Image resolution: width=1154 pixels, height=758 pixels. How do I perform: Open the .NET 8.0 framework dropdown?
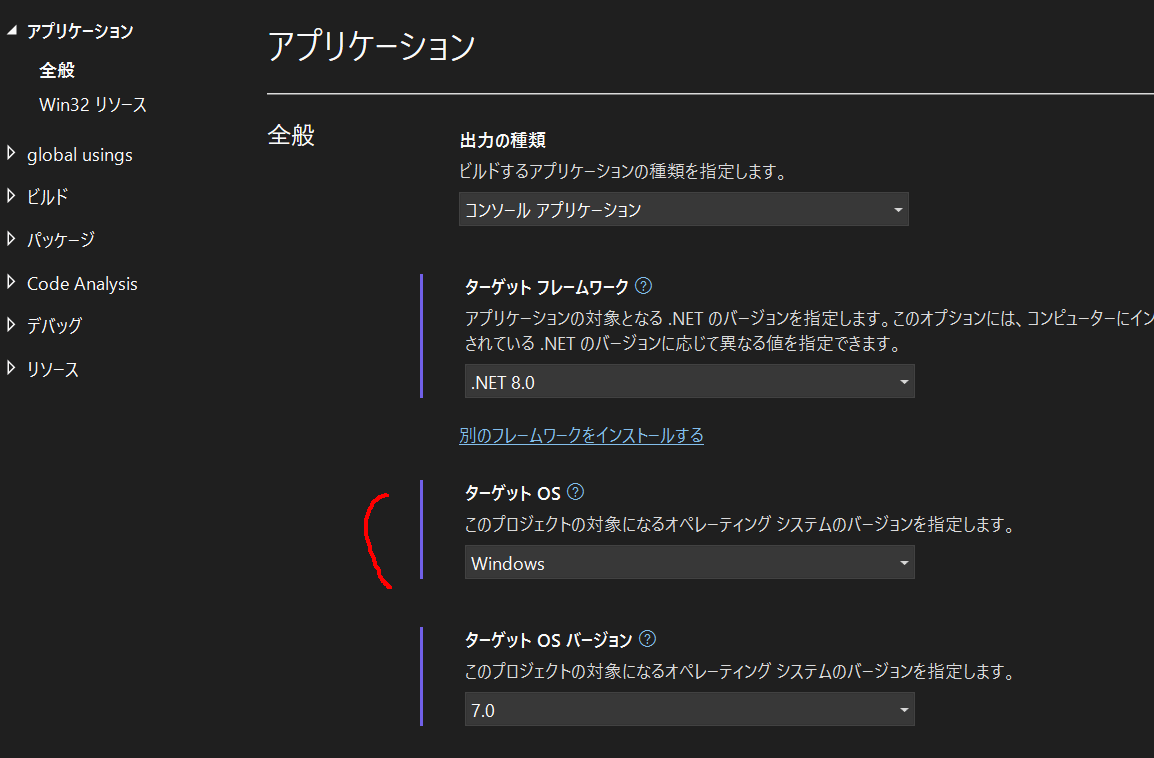click(x=690, y=381)
